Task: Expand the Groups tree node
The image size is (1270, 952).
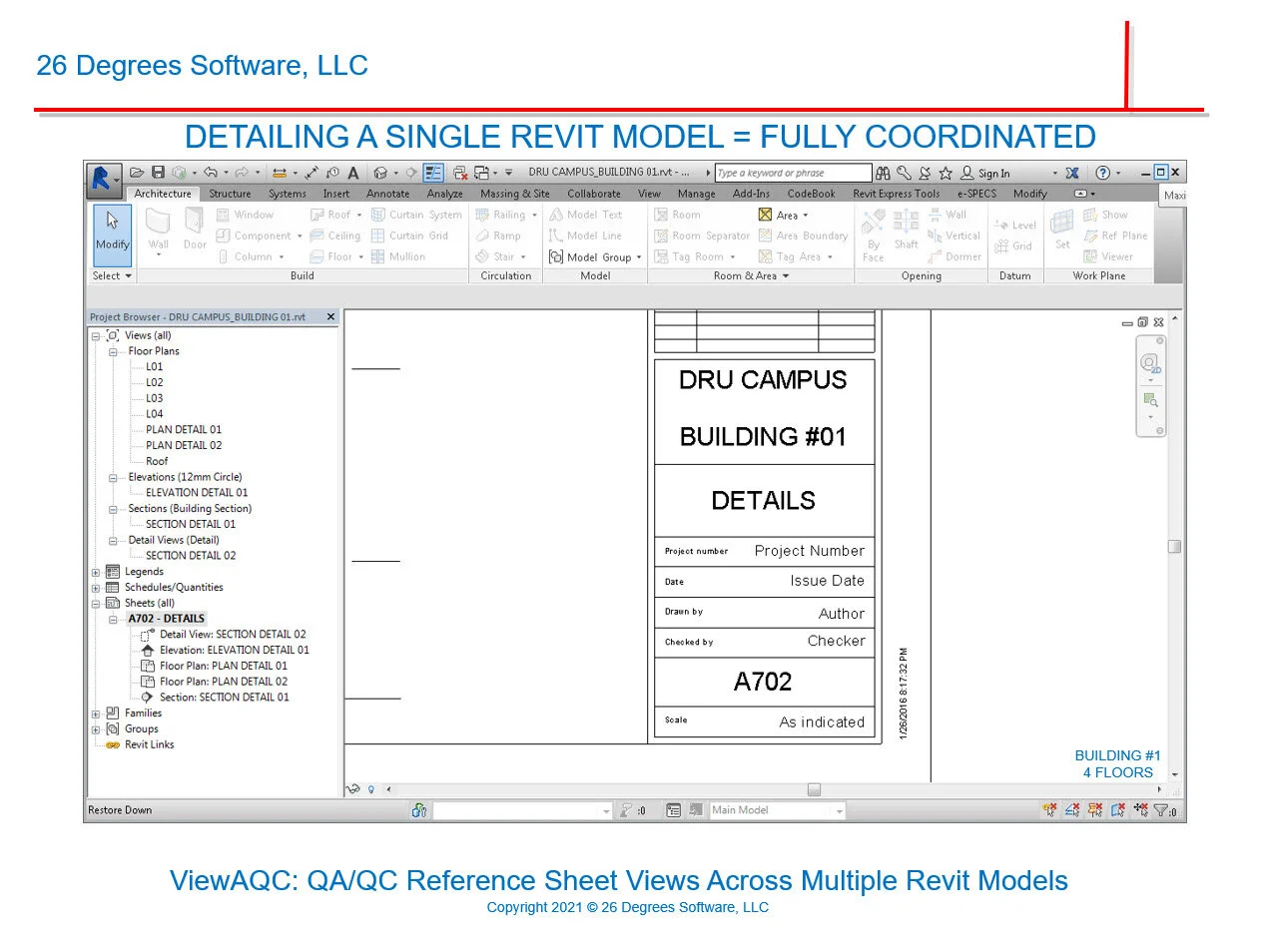Action: pos(97,730)
